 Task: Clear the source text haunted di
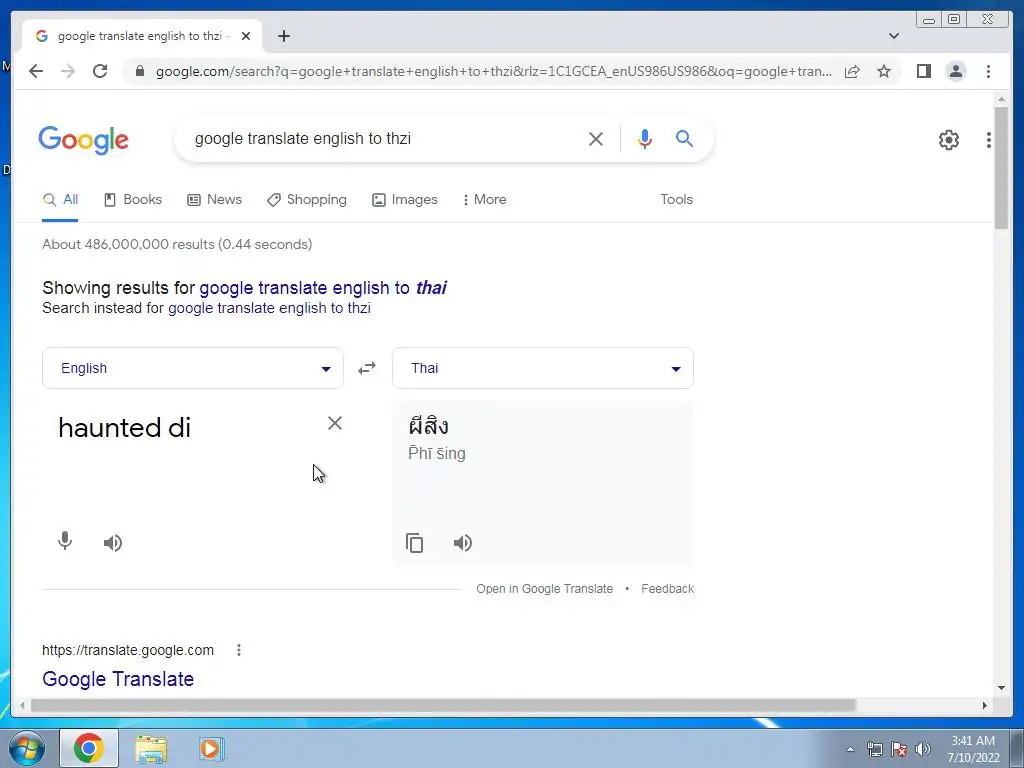pyautogui.click(x=334, y=423)
